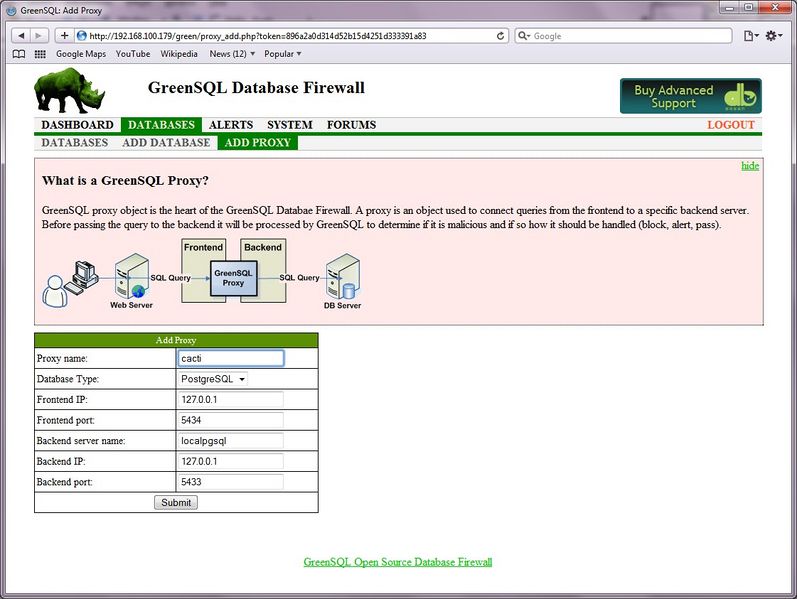The width and height of the screenshot is (797, 599).
Task: Select the ADD PROXY tab
Action: [258, 143]
